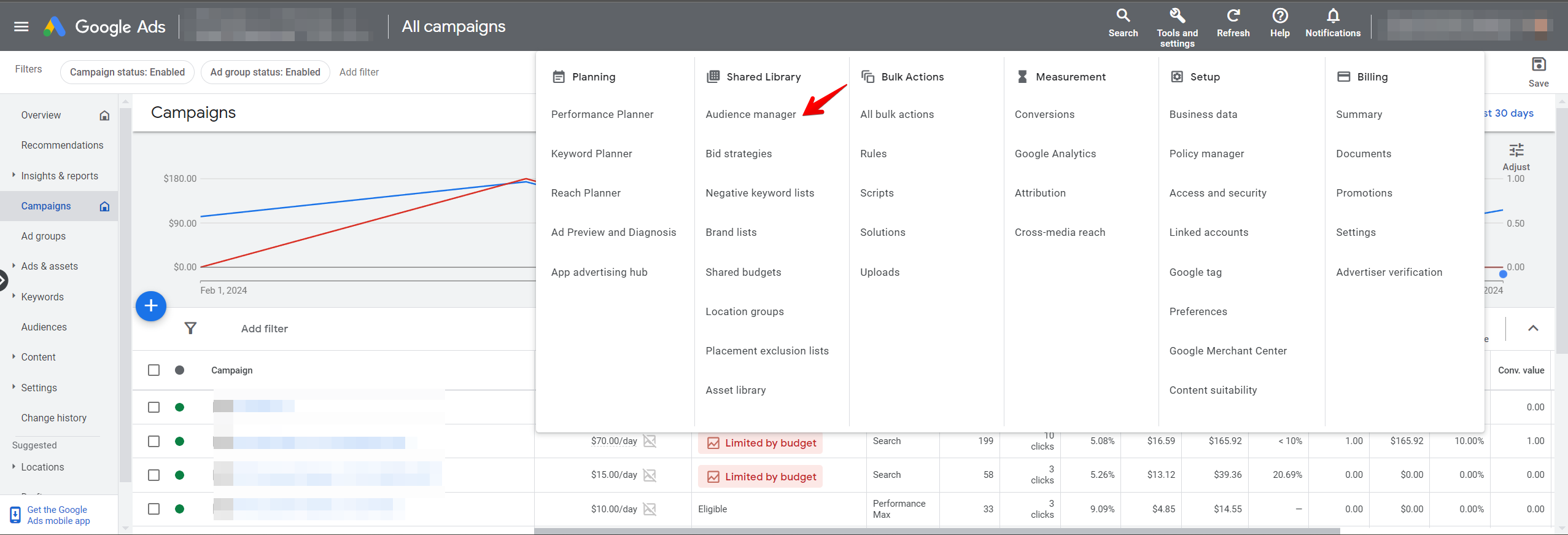1568x535 pixels.
Task: Click Campaign status: Enabled filter chip
Action: (127, 72)
